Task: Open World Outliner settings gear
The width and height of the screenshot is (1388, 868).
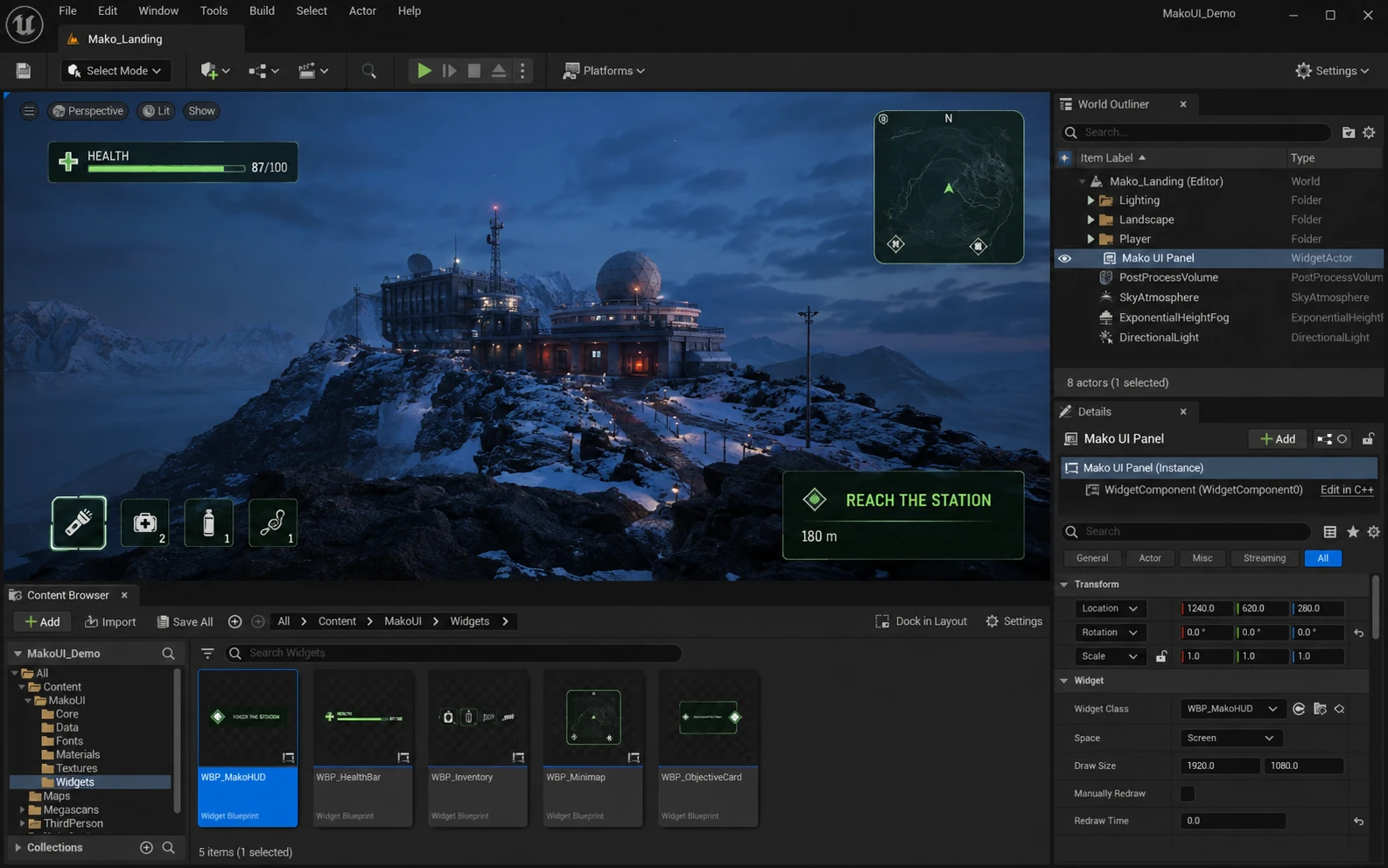Action: (x=1369, y=132)
